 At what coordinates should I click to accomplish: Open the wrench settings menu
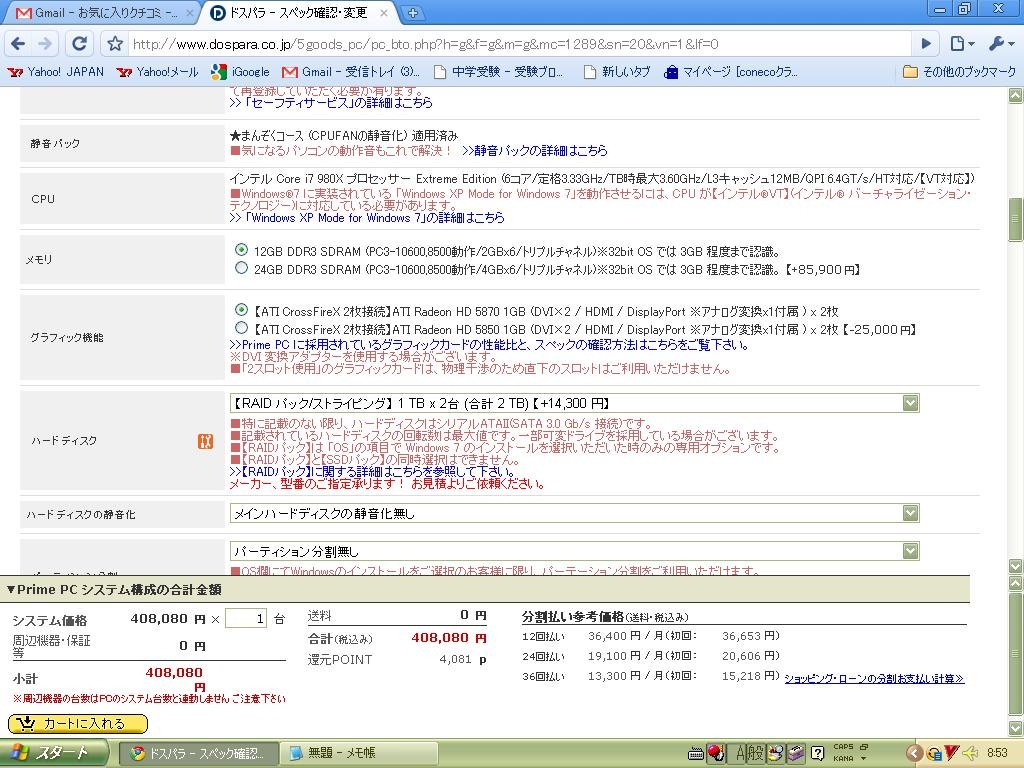coord(1001,44)
